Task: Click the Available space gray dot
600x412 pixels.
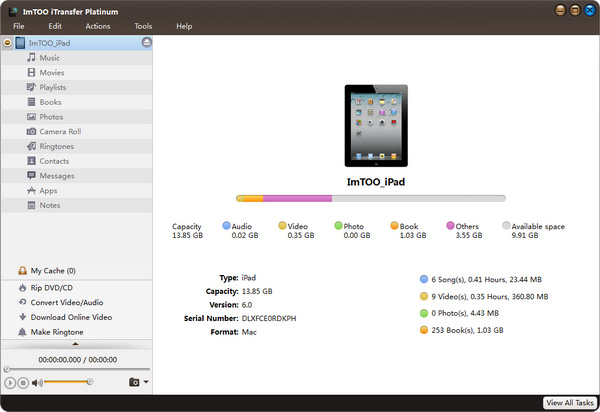Action: coord(506,225)
